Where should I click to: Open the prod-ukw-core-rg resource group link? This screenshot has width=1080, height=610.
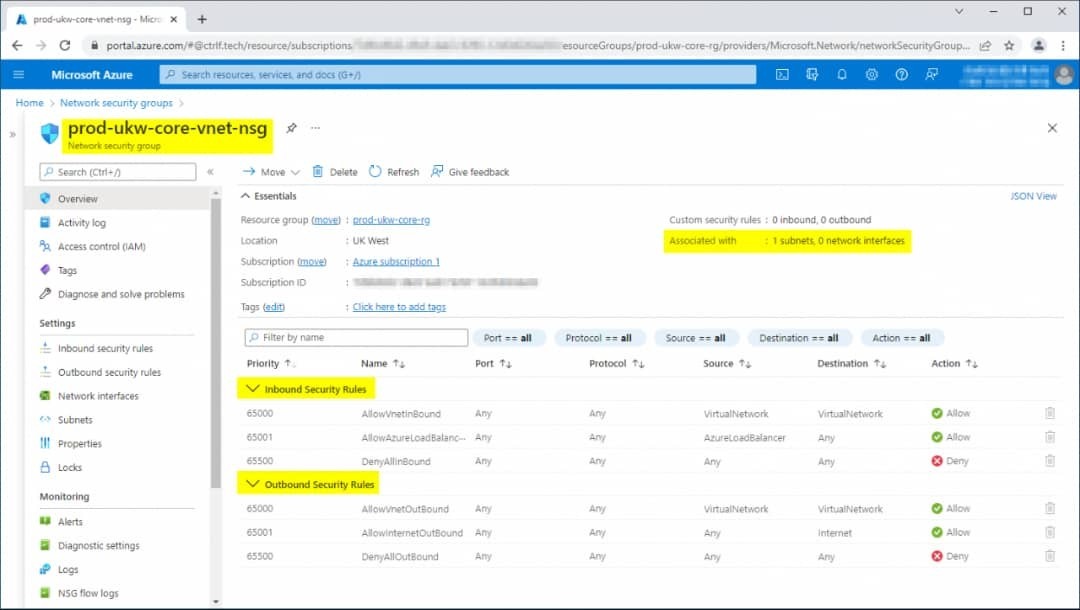pyautogui.click(x=391, y=220)
